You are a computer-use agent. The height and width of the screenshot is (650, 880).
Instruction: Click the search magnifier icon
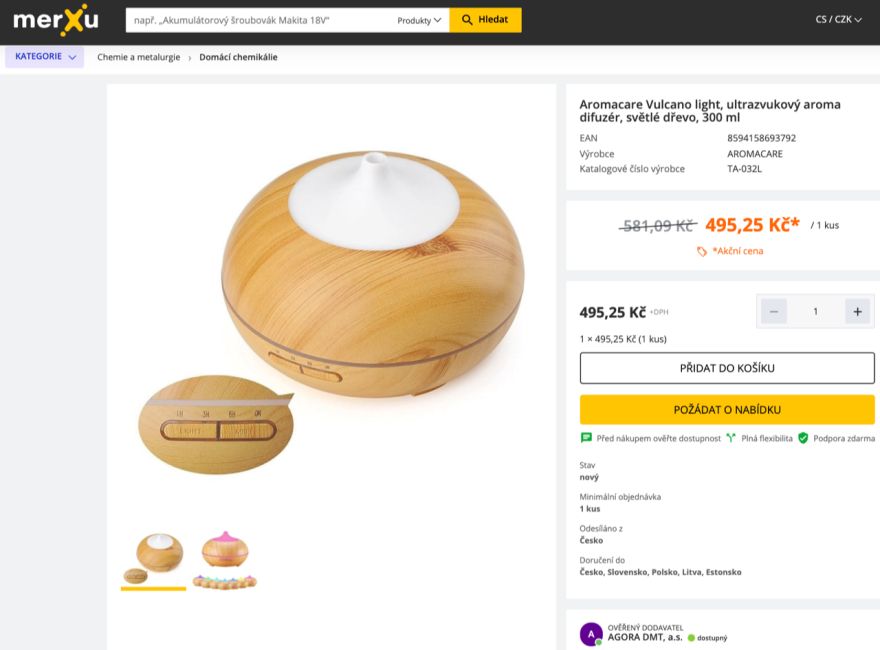[x=467, y=20]
